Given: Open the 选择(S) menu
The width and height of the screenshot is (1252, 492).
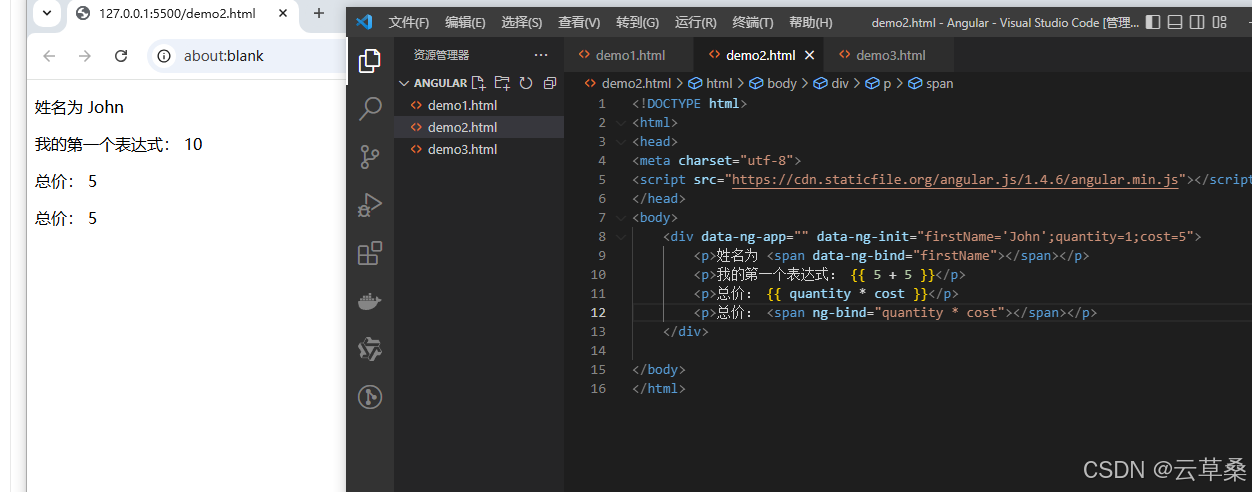Looking at the screenshot, I should [x=522, y=22].
